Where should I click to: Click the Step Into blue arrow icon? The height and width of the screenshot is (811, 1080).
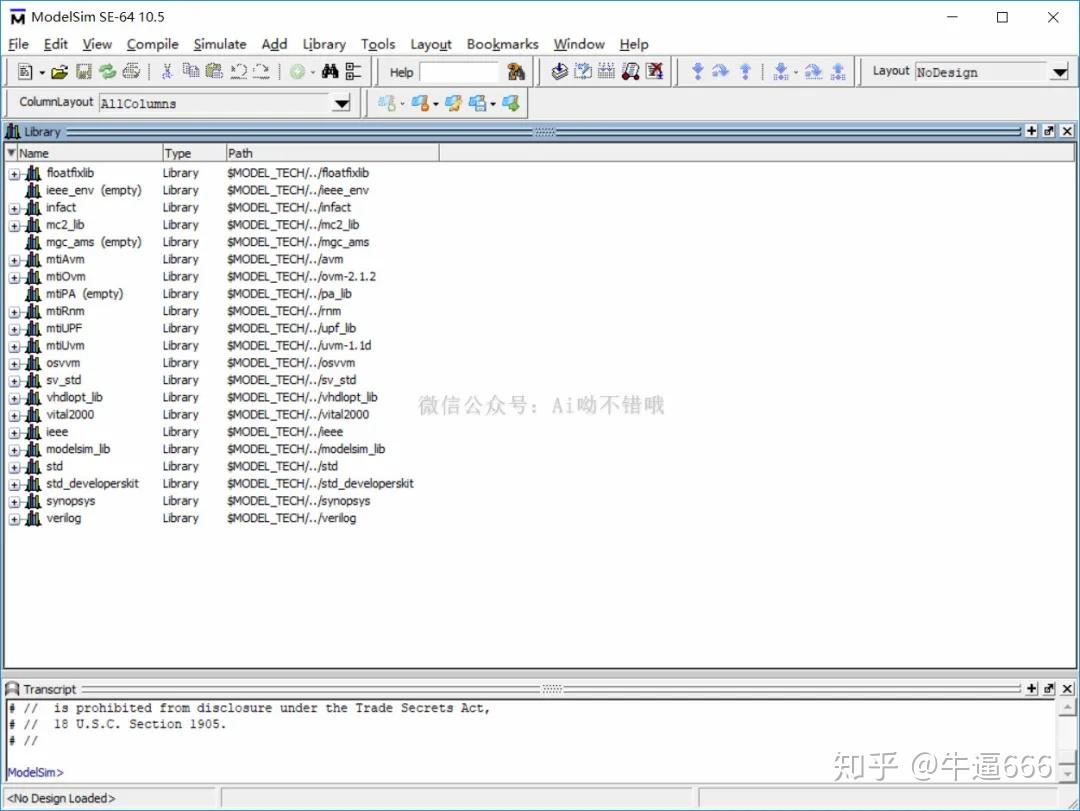click(x=698, y=72)
